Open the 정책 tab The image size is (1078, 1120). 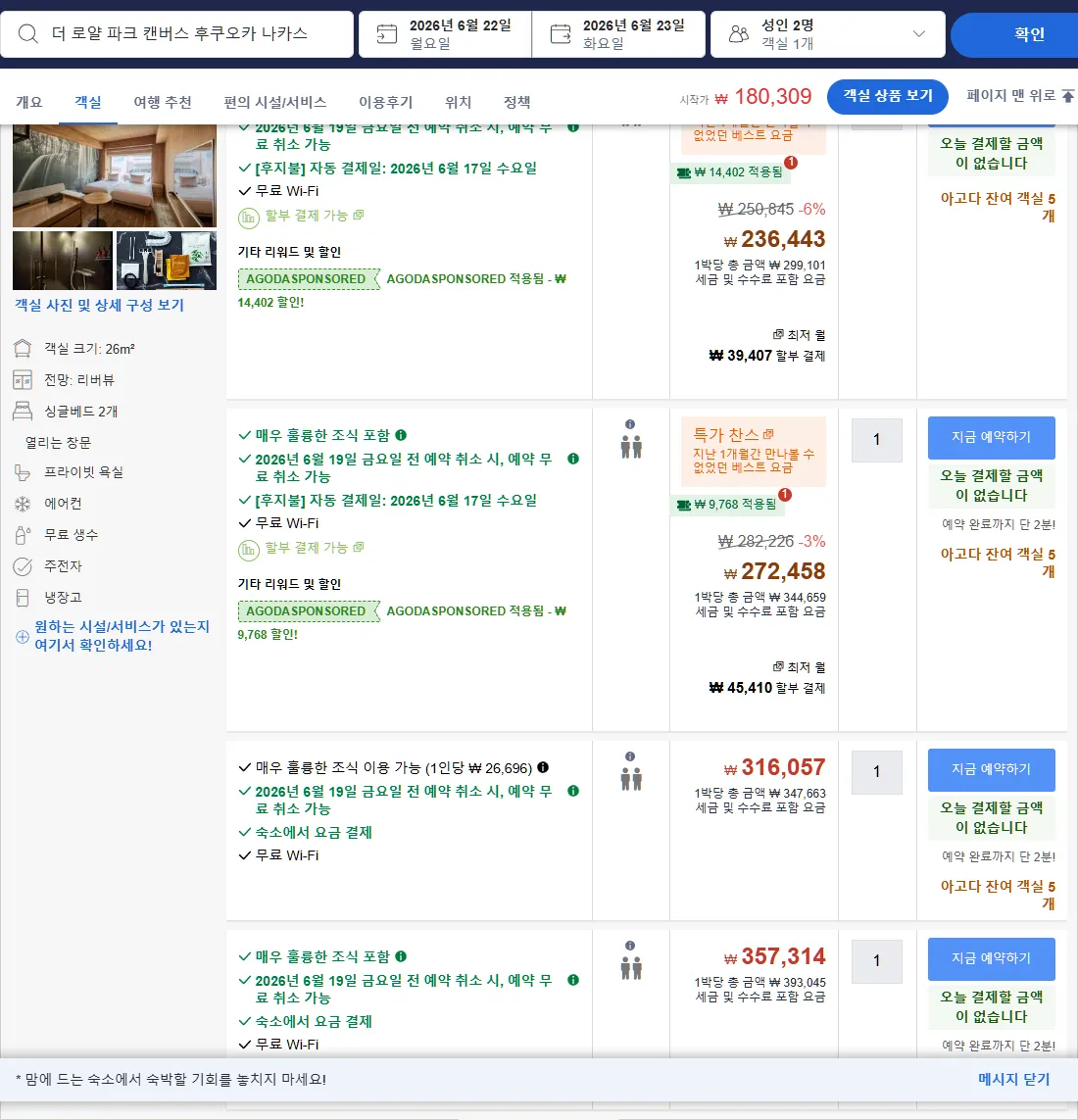(x=517, y=102)
